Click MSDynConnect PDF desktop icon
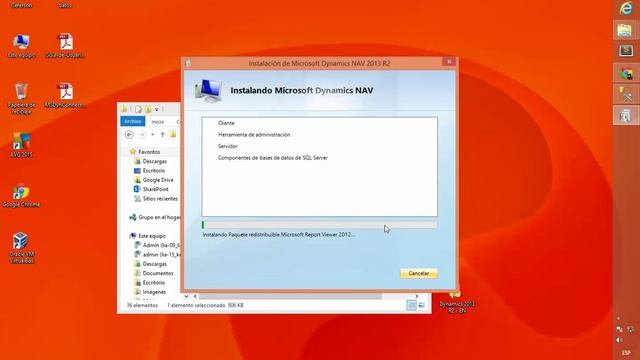 (x=65, y=96)
